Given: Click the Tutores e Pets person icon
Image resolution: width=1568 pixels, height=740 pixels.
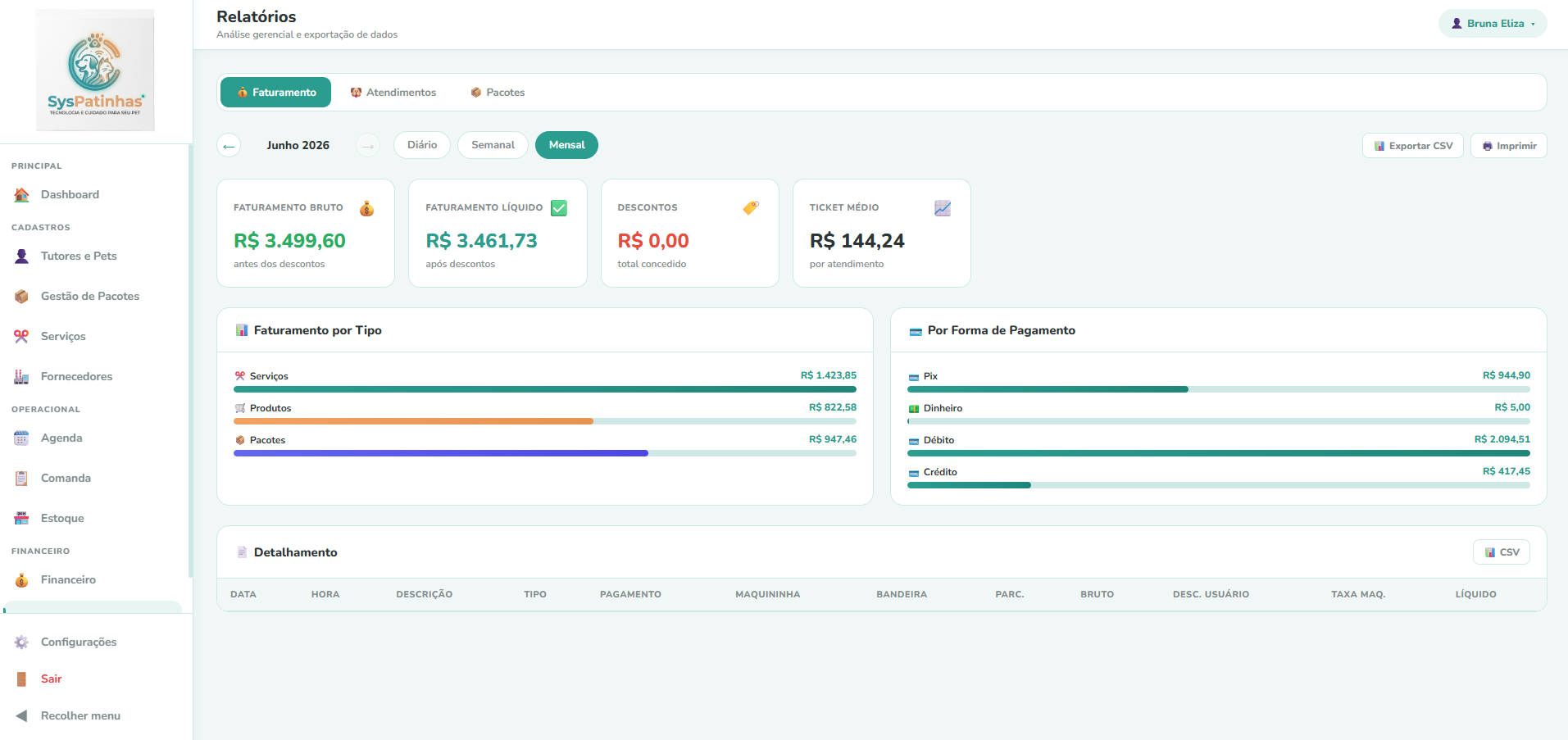Looking at the screenshot, I should pos(21,257).
